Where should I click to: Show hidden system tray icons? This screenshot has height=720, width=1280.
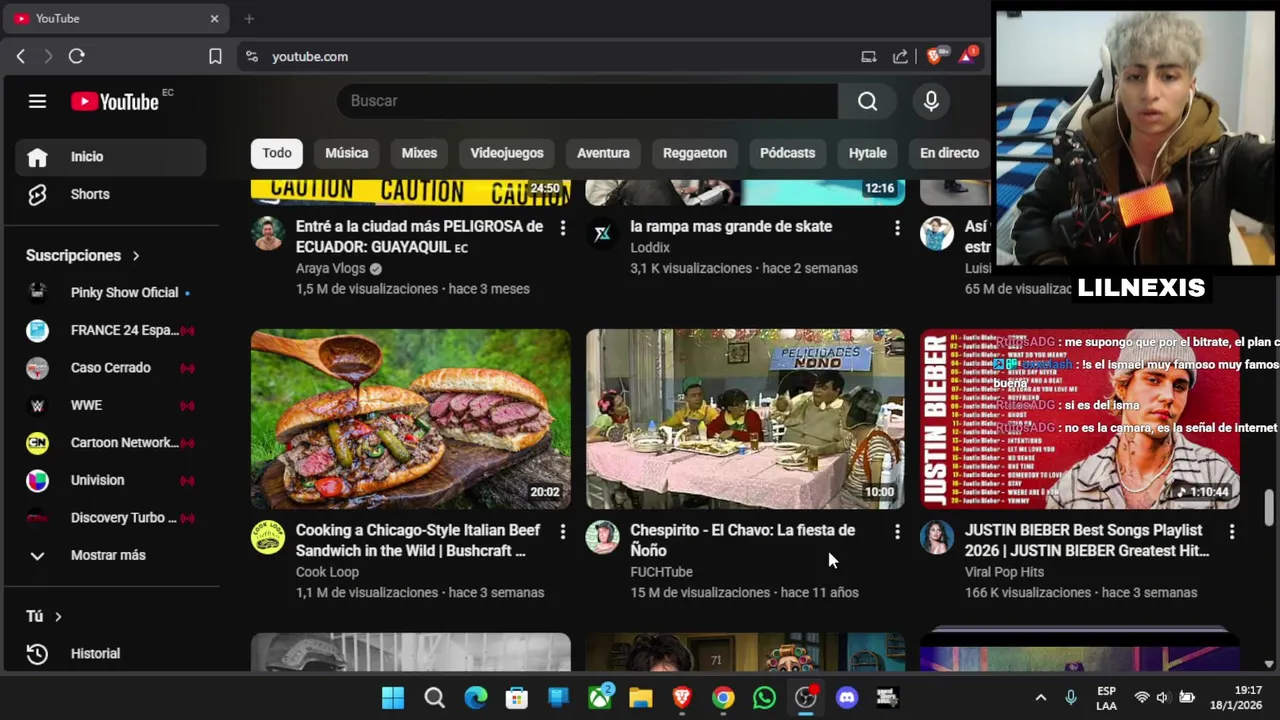[x=1040, y=698]
